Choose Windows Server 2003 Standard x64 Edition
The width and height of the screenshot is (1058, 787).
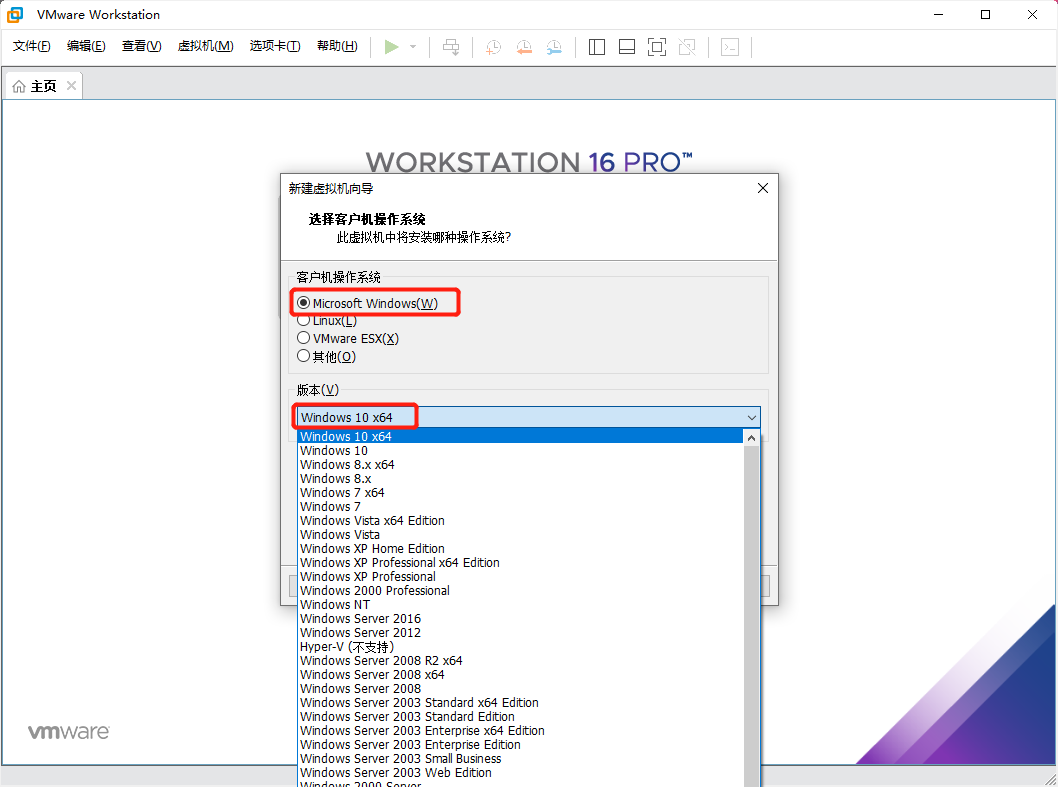520,703
